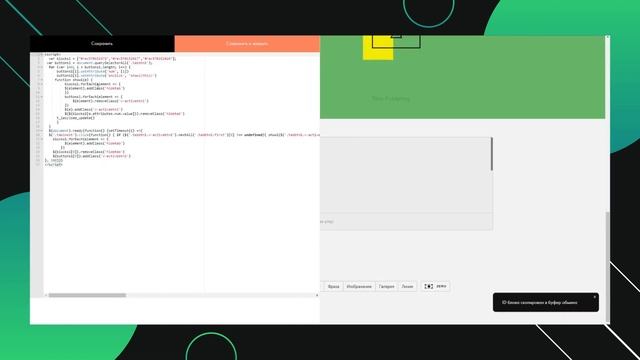The image size is (640, 360).
Task: Click the dark scrollbar thumb of the gray block
Action: (491, 154)
